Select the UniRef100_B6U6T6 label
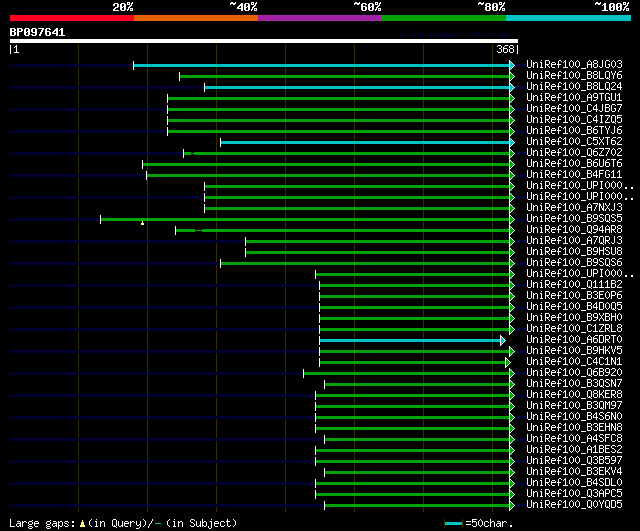Screen dimensions: 640x531 (574, 163)
